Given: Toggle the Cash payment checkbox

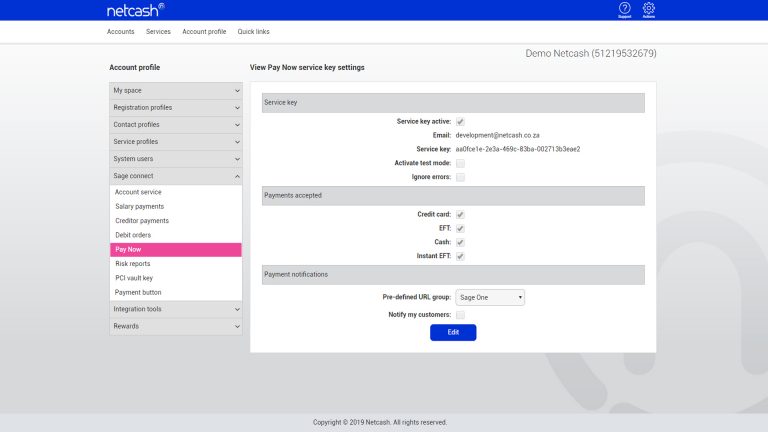Looking at the screenshot, I should coord(460,242).
